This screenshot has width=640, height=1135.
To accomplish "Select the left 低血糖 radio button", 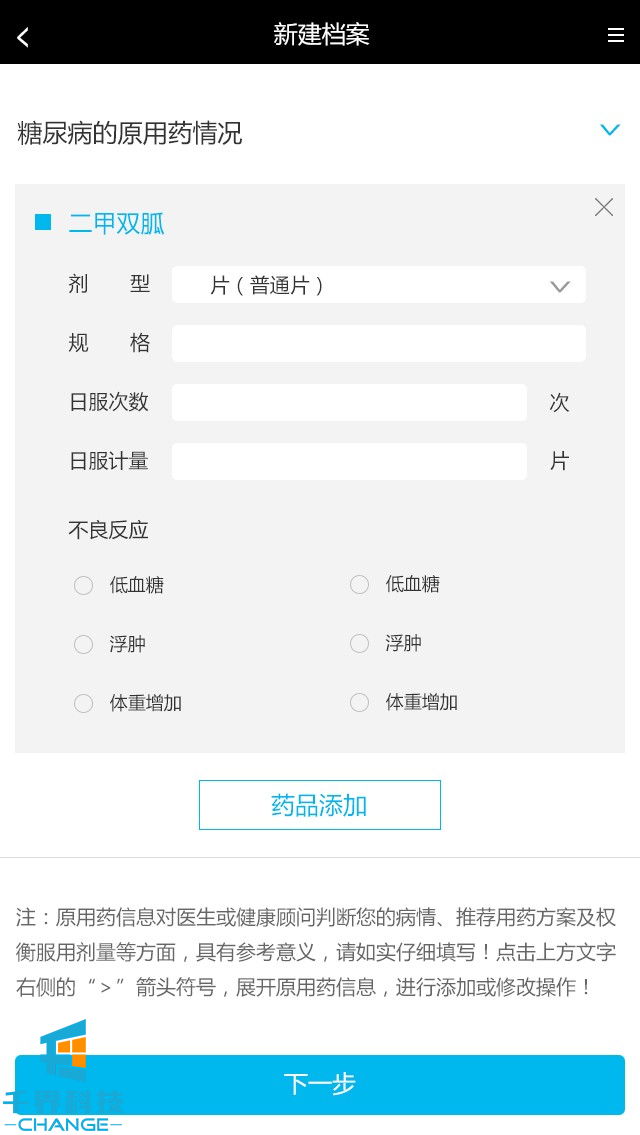I will 84,585.
